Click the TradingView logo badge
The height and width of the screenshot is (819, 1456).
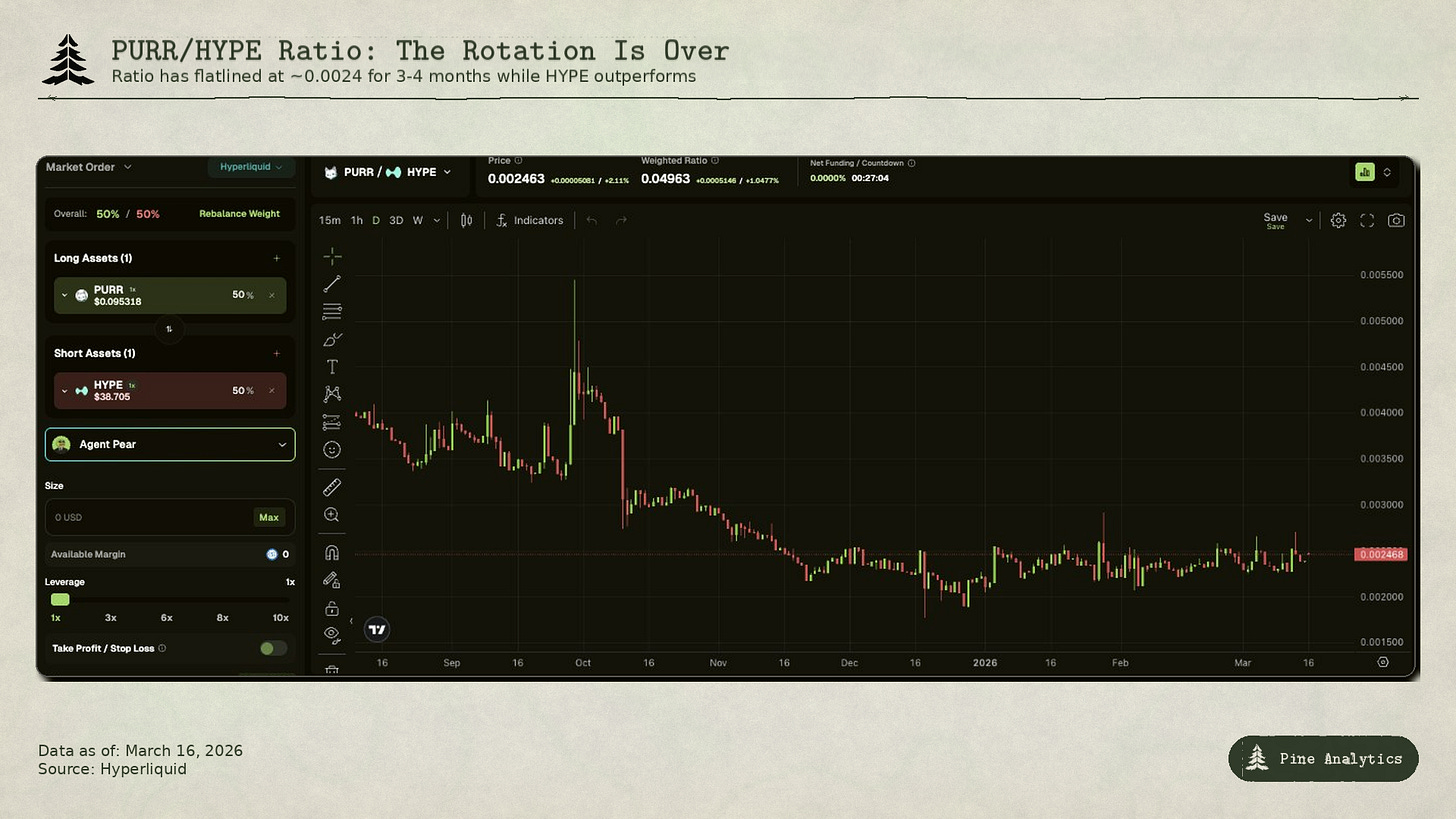(x=377, y=629)
